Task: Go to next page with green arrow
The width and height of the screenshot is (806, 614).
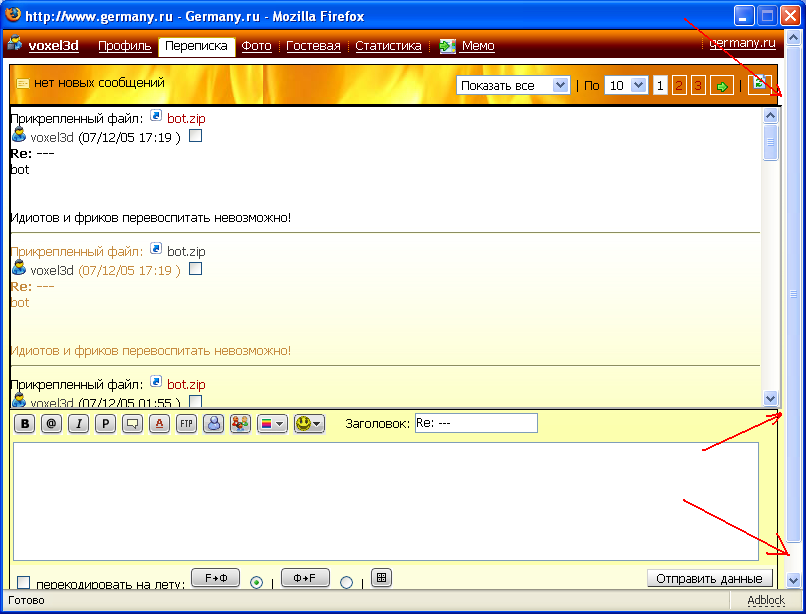Action: tap(721, 86)
